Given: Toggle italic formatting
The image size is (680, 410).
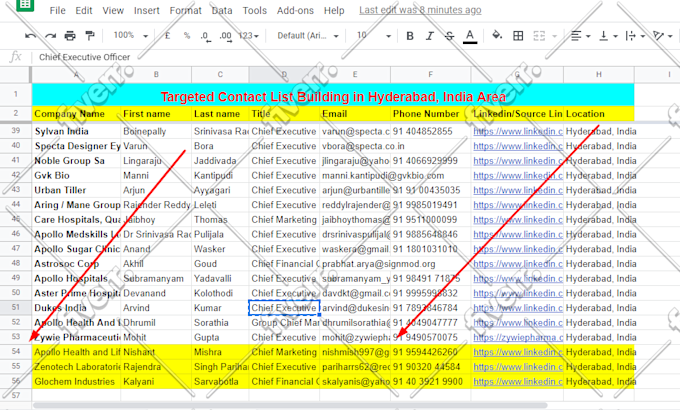Looking at the screenshot, I should click(430, 36).
